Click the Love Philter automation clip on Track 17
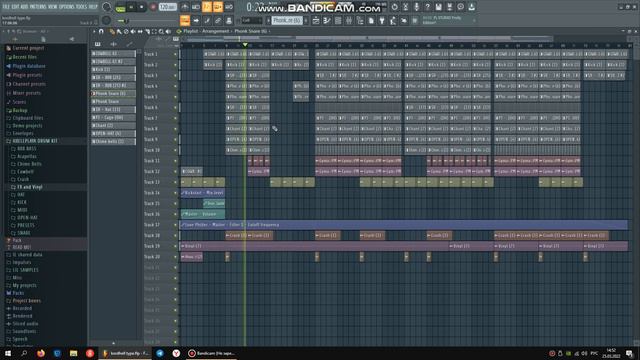The width and height of the screenshot is (640, 360). 404,225
